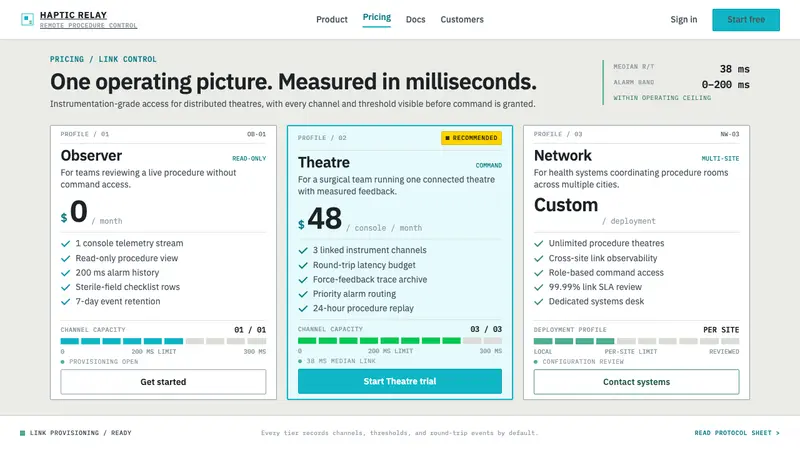Click the Theatre channel capacity green bar

[399, 341]
